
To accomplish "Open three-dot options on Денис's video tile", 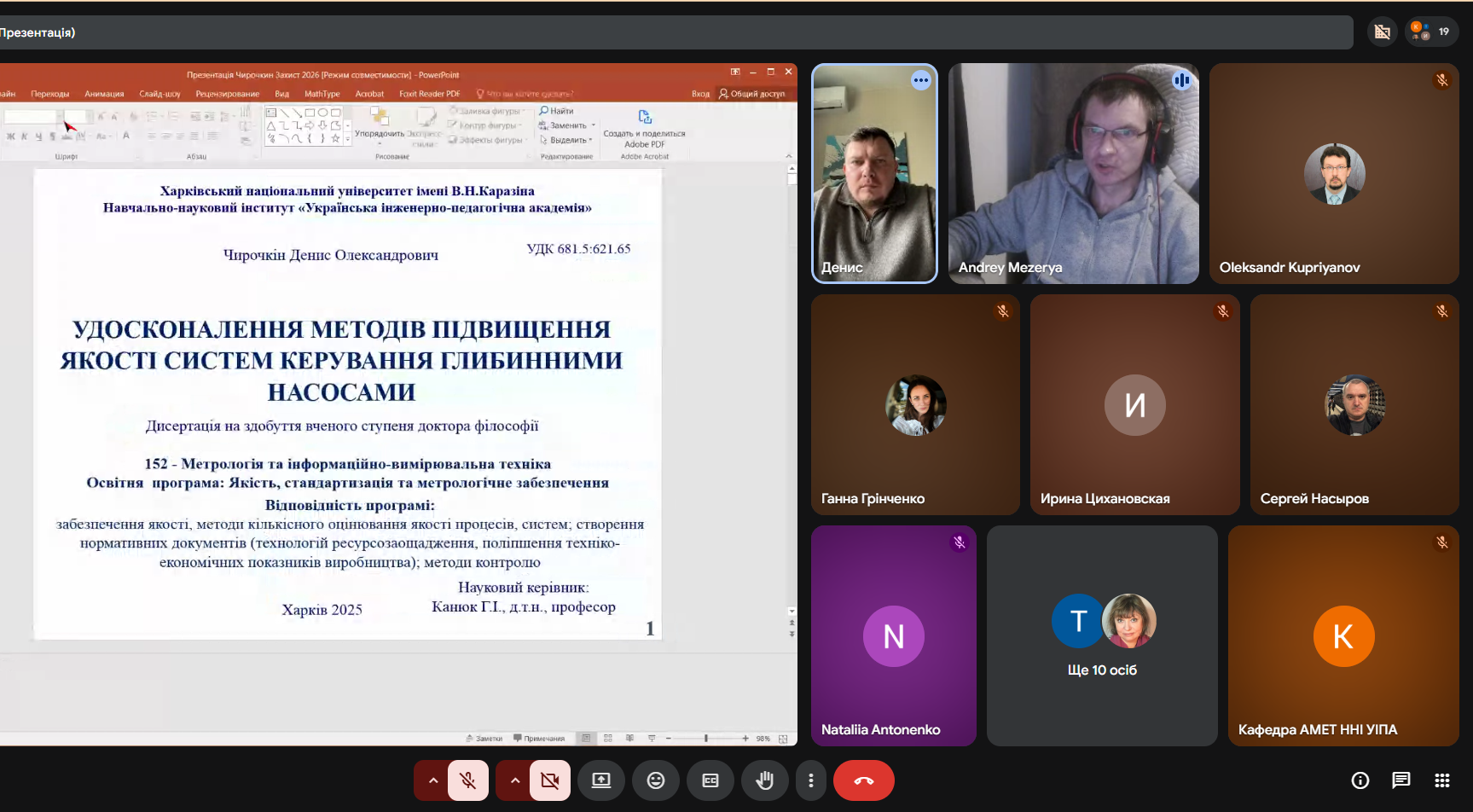I will pos(921,80).
